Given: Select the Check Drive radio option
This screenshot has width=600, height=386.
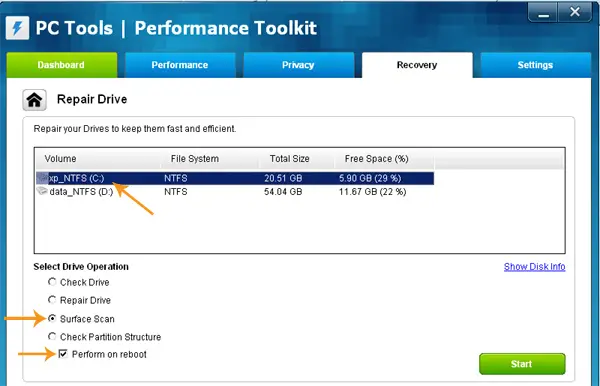Looking at the screenshot, I should [52, 282].
